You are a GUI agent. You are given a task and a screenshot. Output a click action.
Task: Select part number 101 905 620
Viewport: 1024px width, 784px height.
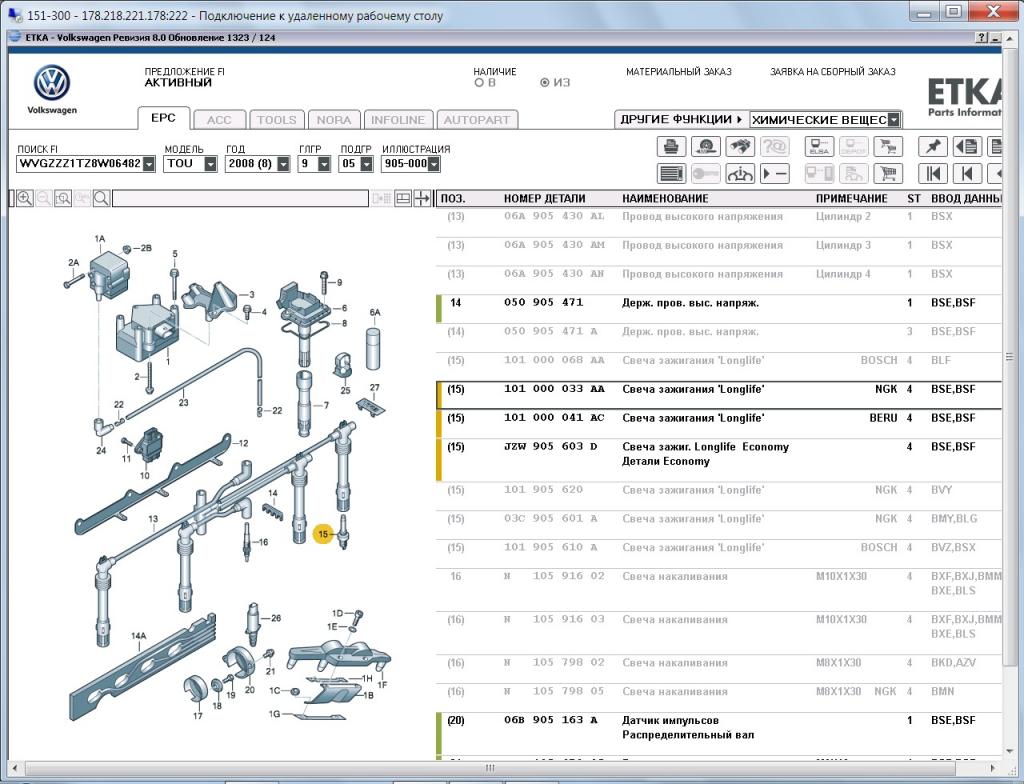tap(543, 490)
